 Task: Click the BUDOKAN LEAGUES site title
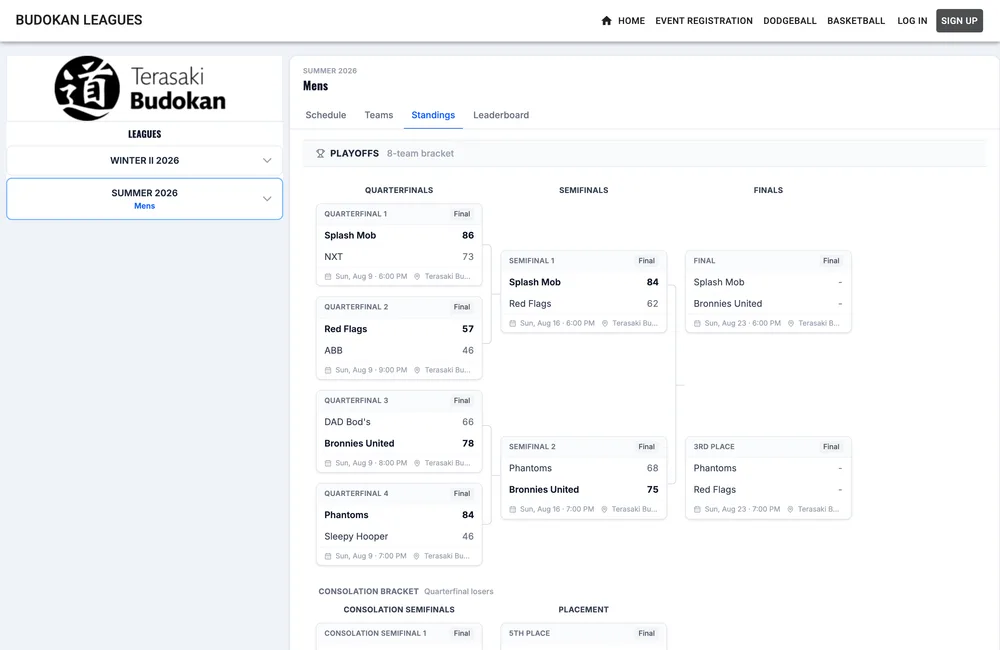[79, 20]
